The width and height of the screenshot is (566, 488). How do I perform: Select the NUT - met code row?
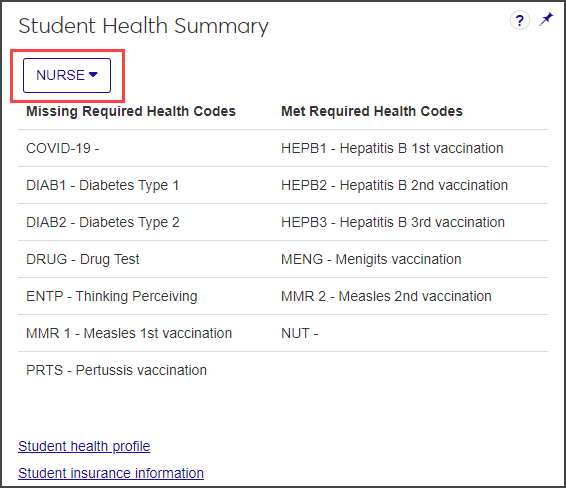299,333
